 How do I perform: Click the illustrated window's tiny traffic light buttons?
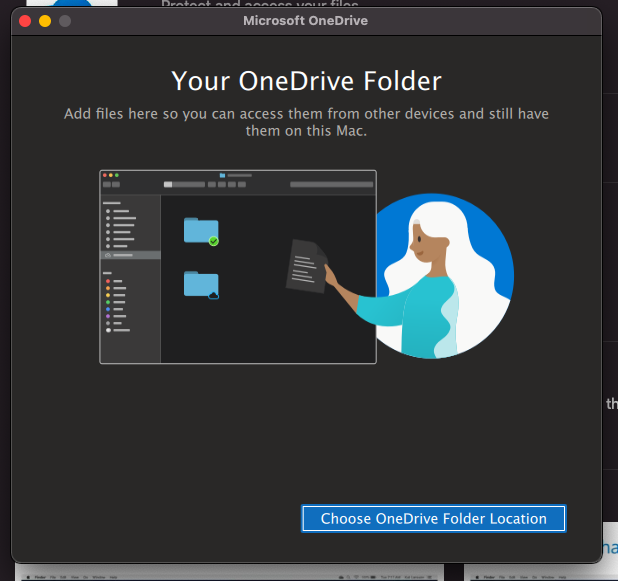[109, 175]
